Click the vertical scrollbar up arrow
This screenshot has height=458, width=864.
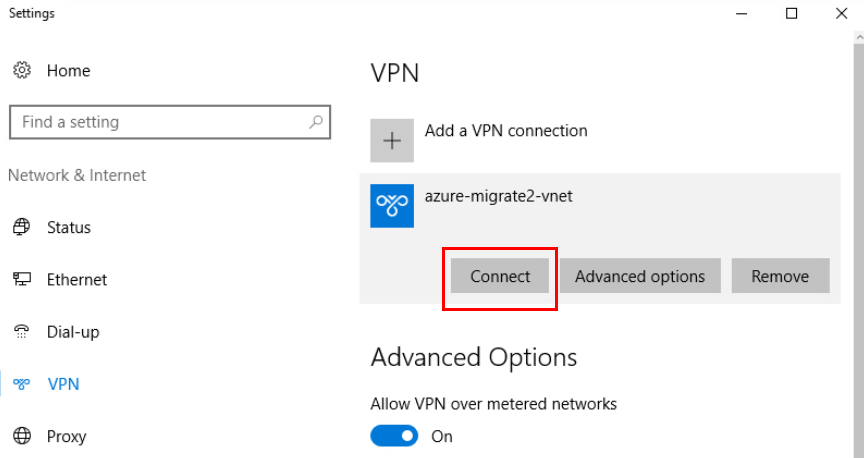tap(859, 37)
